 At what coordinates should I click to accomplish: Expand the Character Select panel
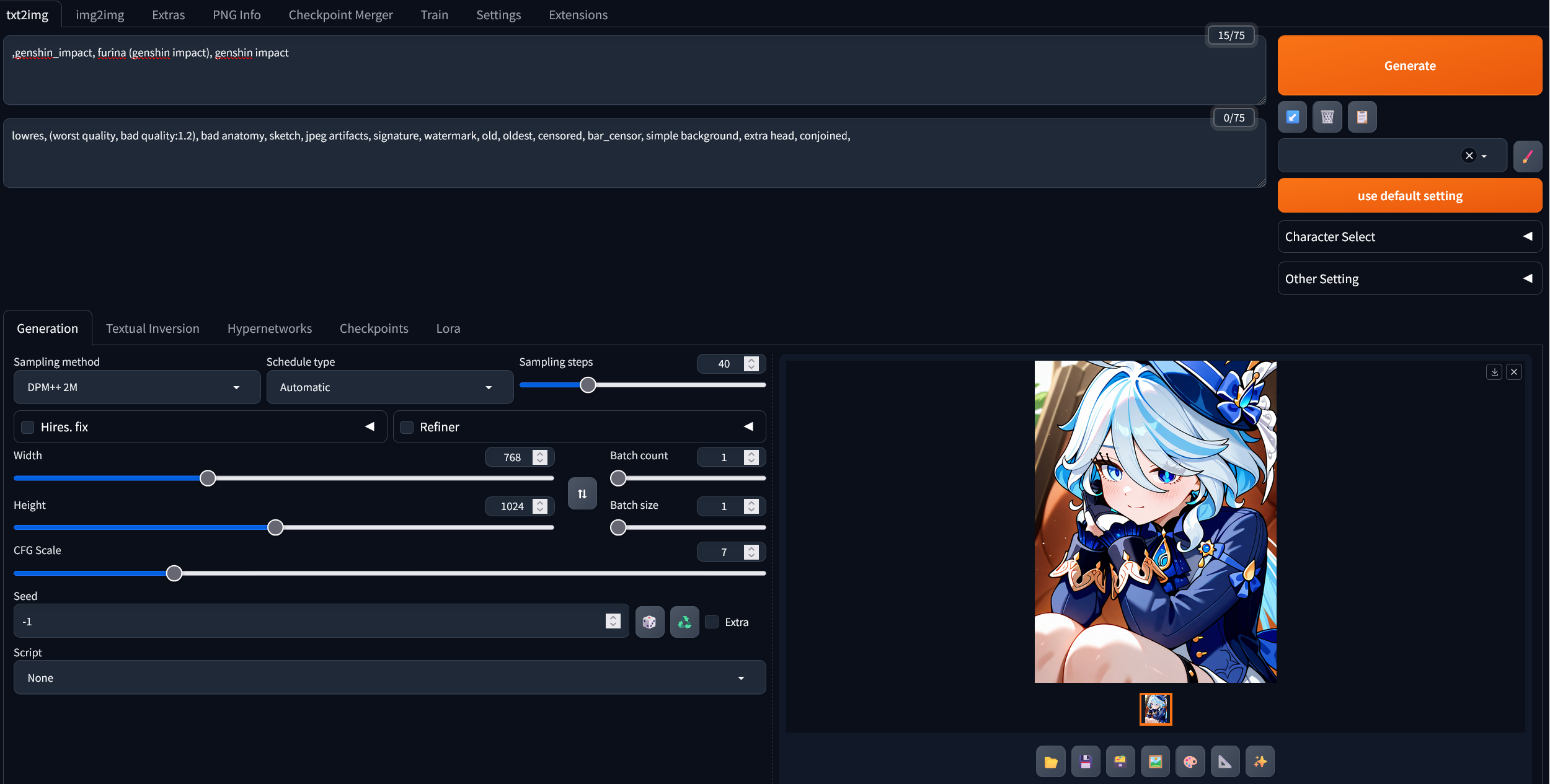pos(1409,237)
